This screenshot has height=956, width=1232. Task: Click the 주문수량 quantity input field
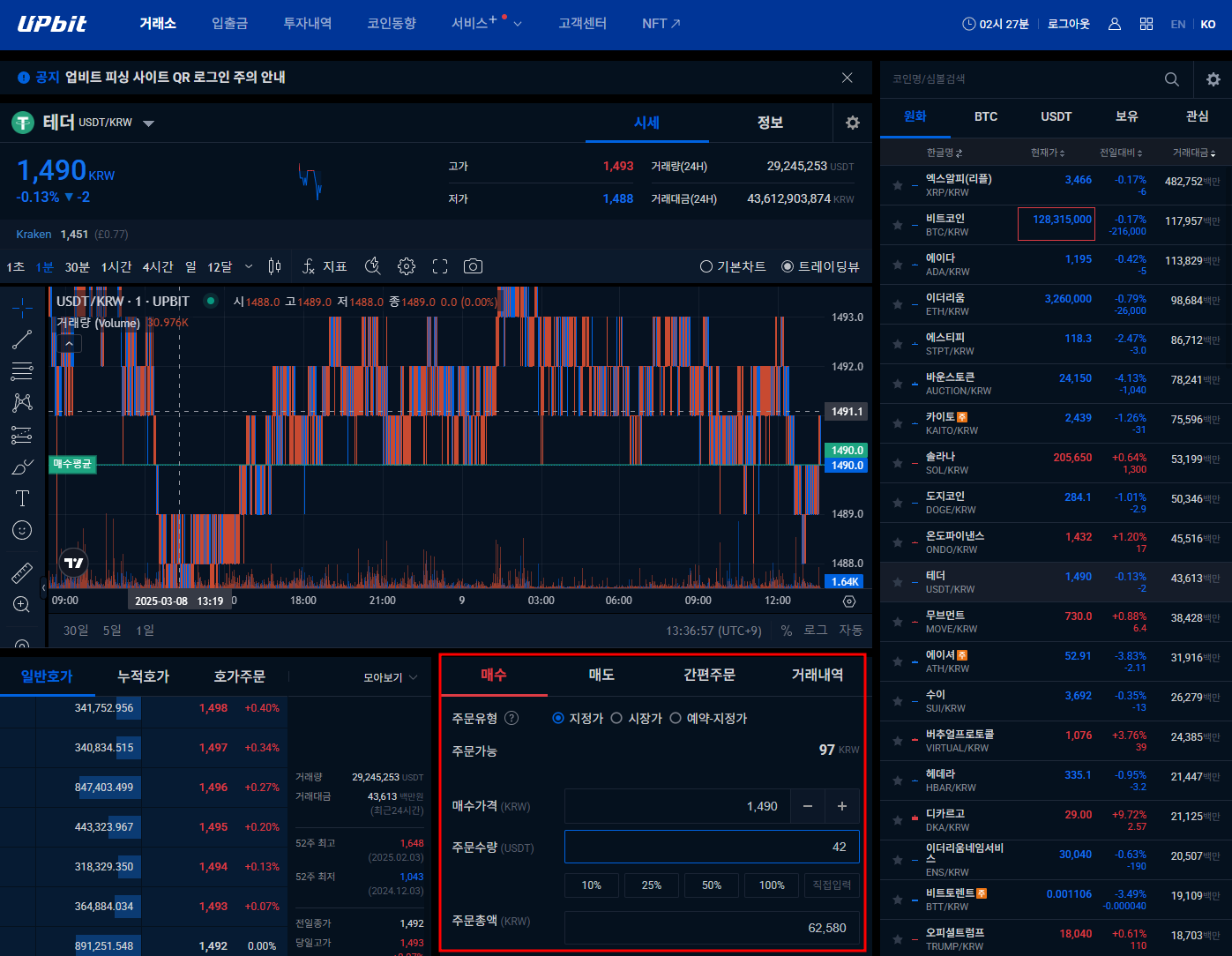[712, 847]
